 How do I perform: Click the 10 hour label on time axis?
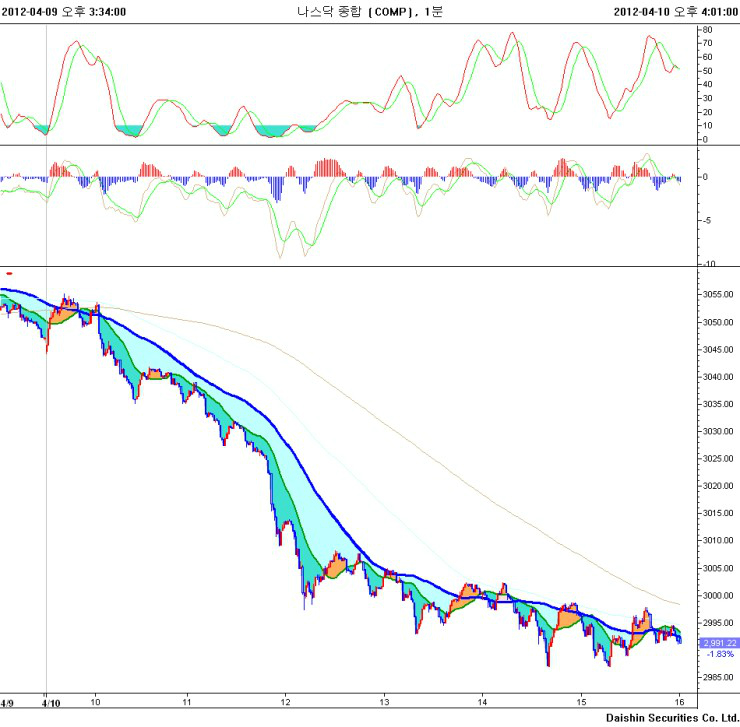96,703
